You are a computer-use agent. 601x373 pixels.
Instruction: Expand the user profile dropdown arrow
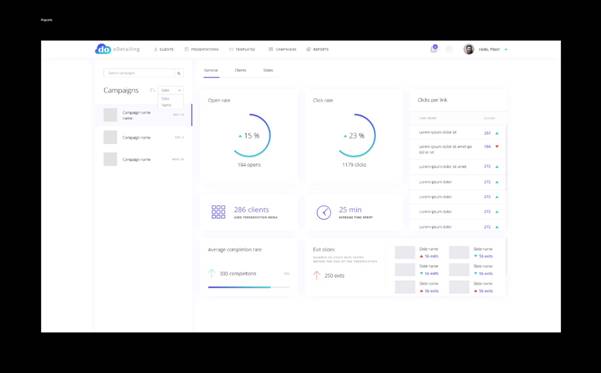506,49
